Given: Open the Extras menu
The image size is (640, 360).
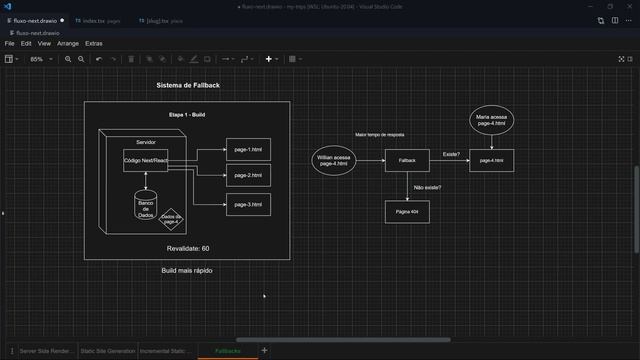Looking at the screenshot, I should click(94, 43).
